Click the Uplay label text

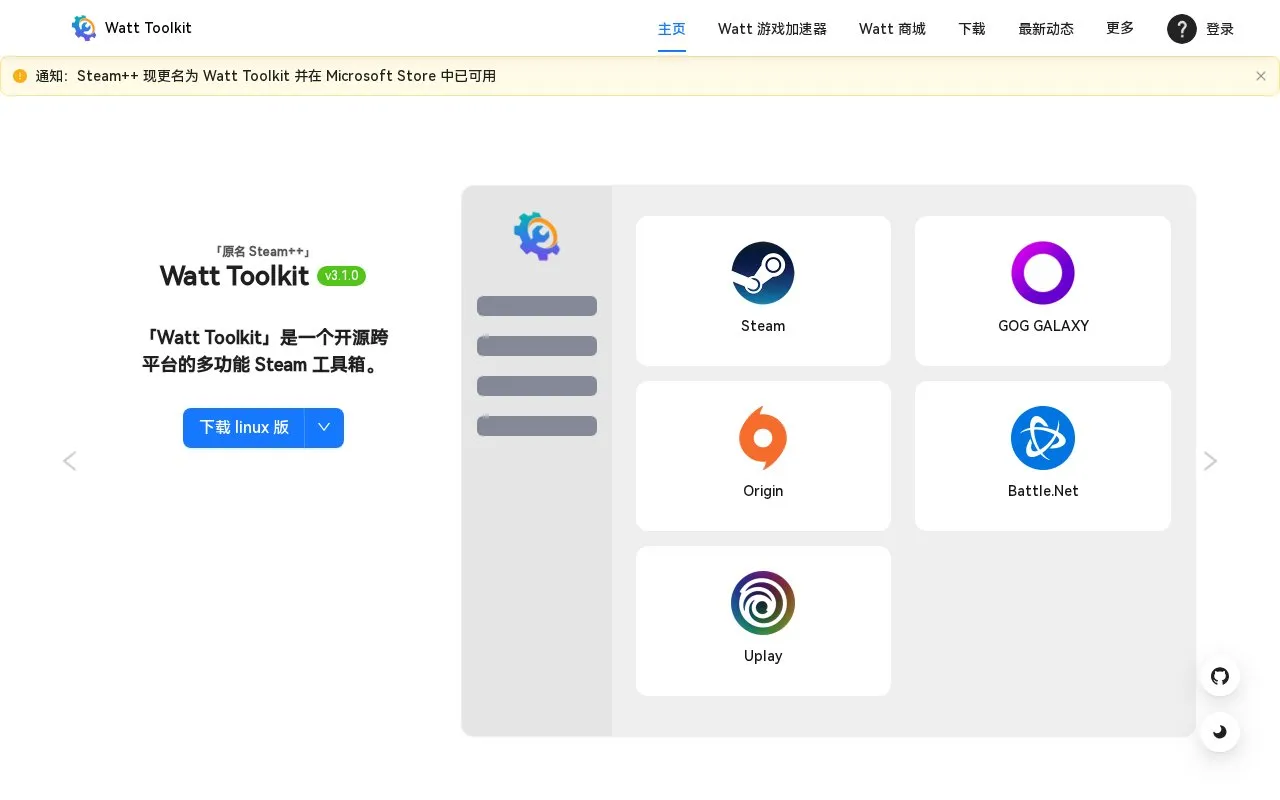coord(763,656)
